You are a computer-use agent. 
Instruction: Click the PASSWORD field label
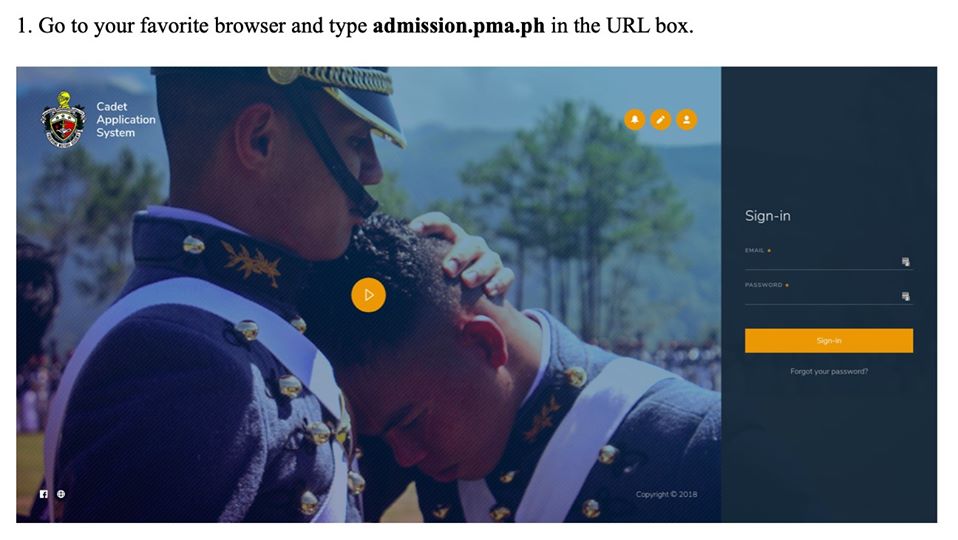[763, 285]
